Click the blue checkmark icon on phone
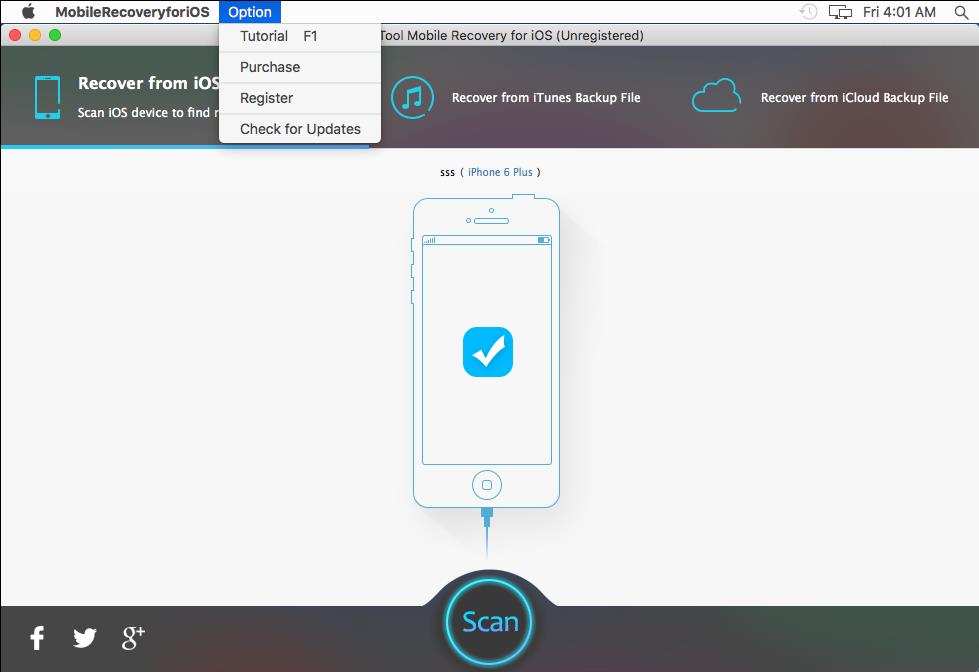The width and height of the screenshot is (979, 672). click(488, 352)
